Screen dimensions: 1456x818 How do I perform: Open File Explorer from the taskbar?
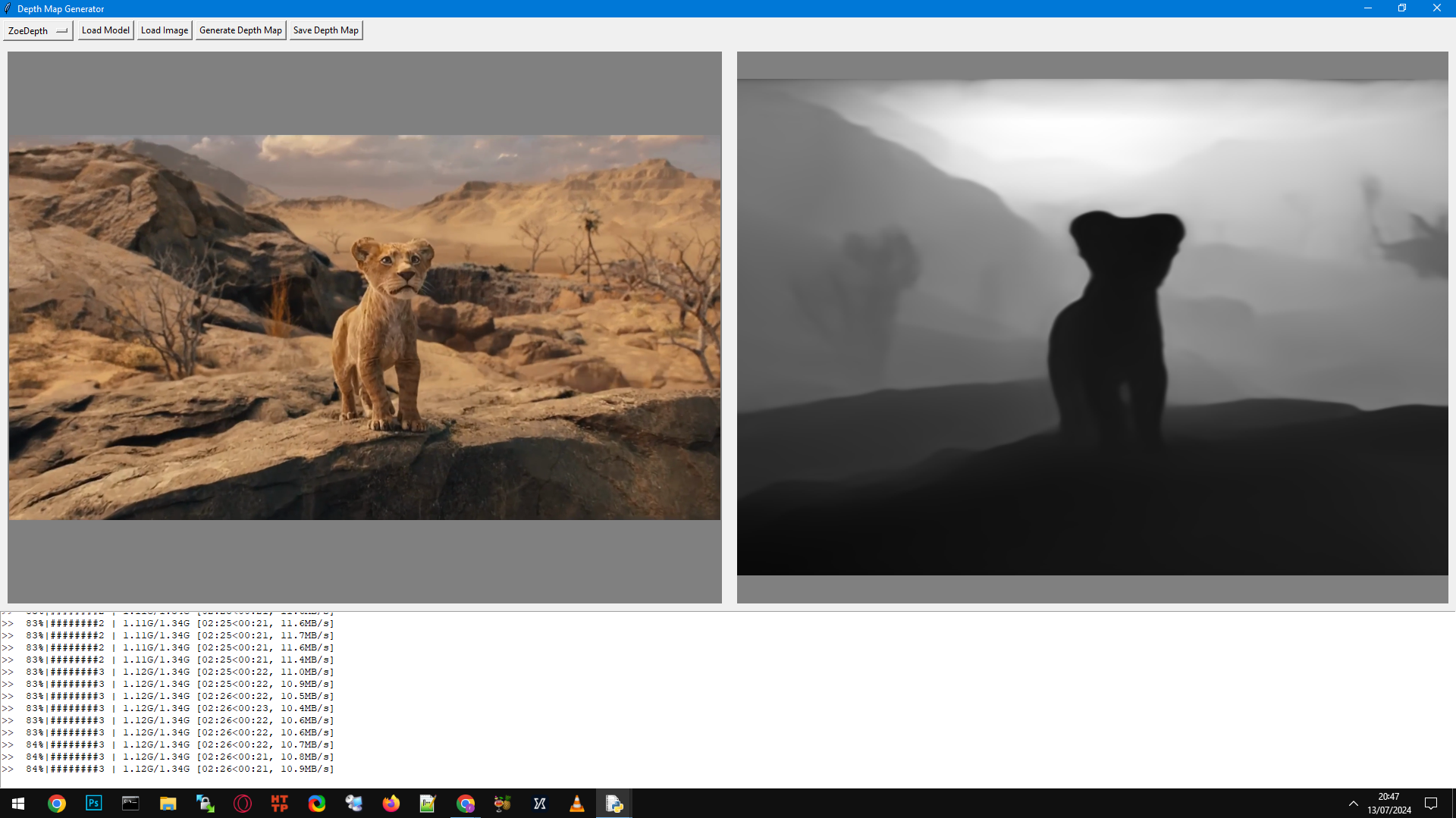click(x=168, y=804)
